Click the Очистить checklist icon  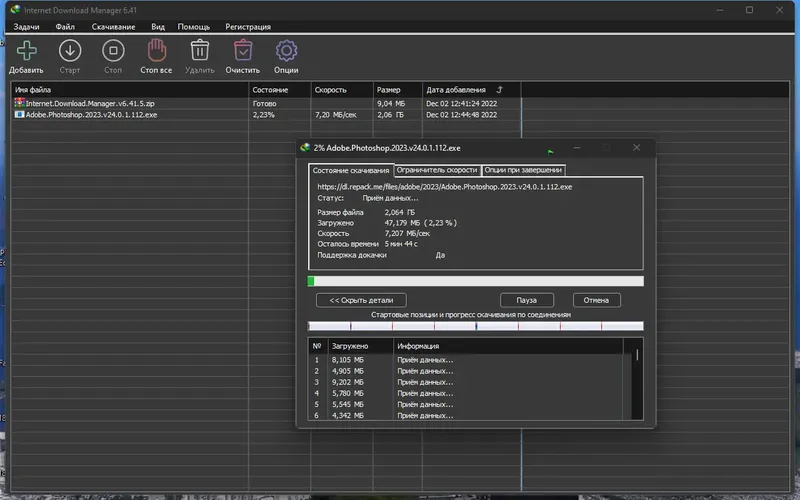(243, 50)
